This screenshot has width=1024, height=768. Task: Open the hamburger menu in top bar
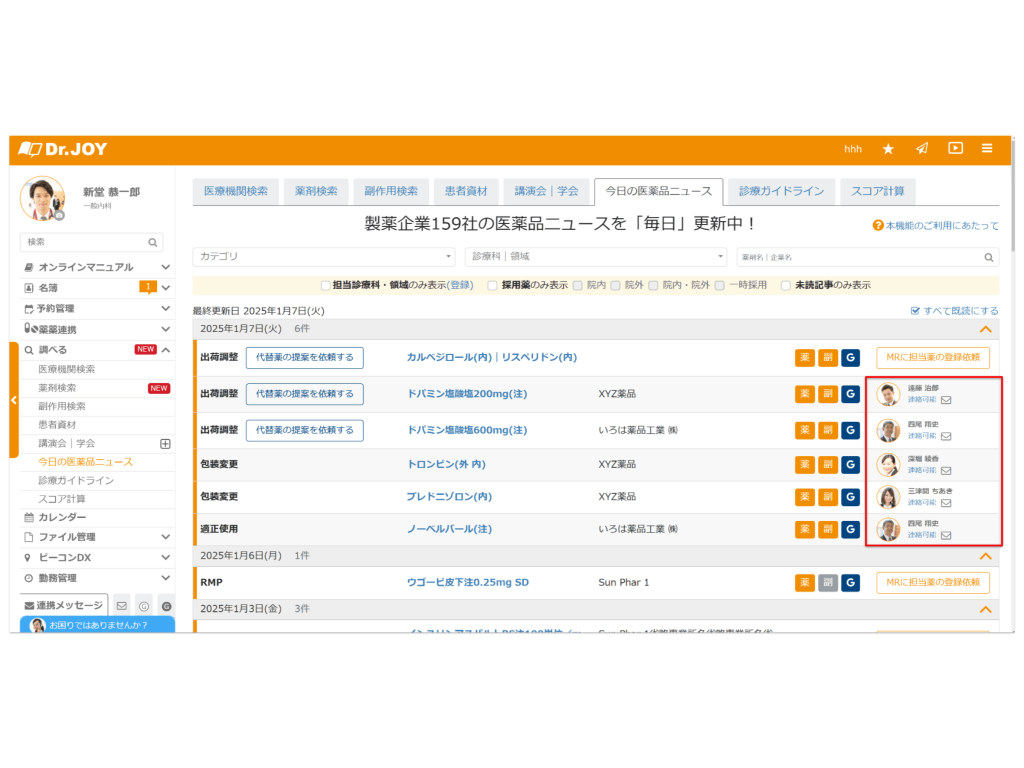[x=987, y=149]
